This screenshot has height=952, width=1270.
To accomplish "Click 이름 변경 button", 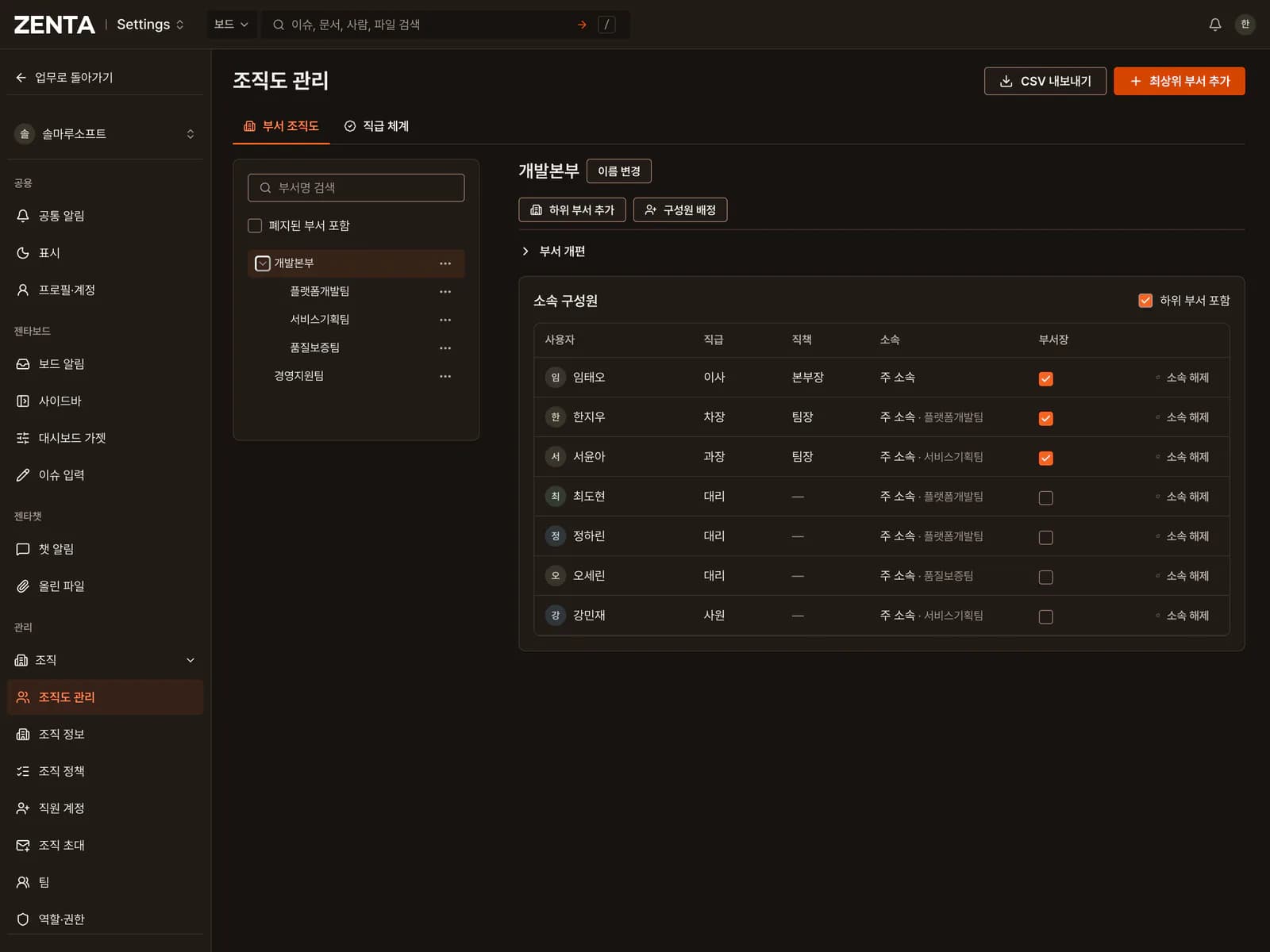I will (x=619, y=171).
